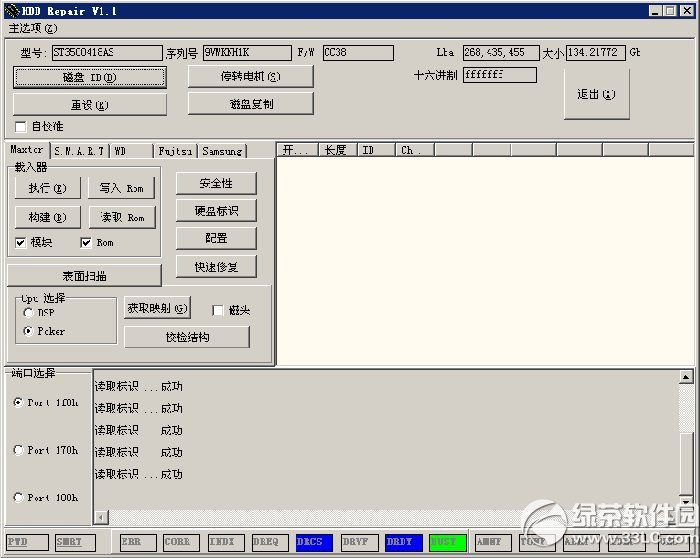Click the 读取 Rom button

click(x=122, y=217)
